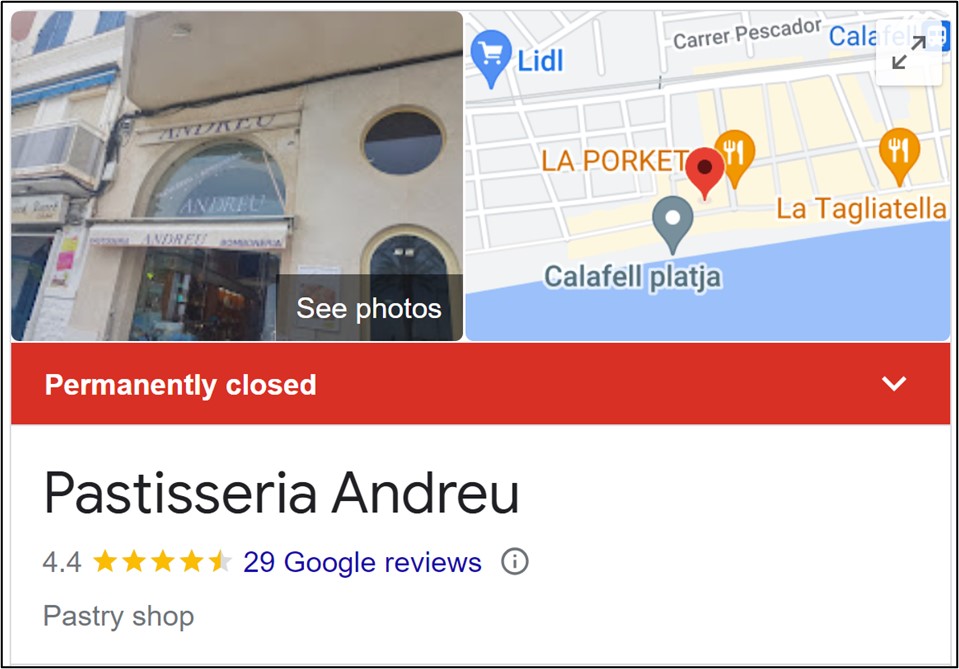Expand the map with the arrows icon
This screenshot has height=669, width=959.
coord(909,53)
